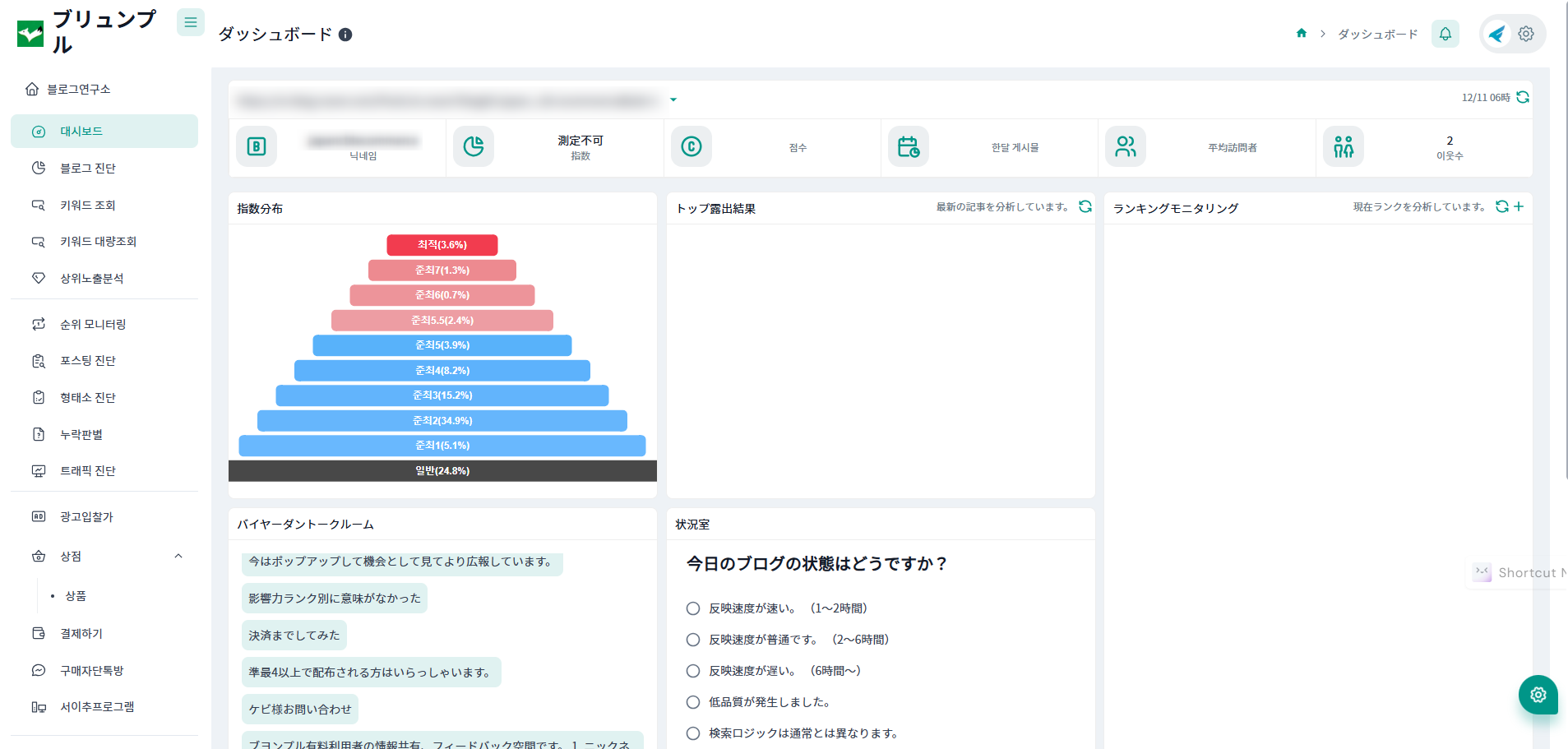The image size is (1568, 749).
Task: Click the red 최적(3.6%) pyramid bar
Action: (x=442, y=245)
